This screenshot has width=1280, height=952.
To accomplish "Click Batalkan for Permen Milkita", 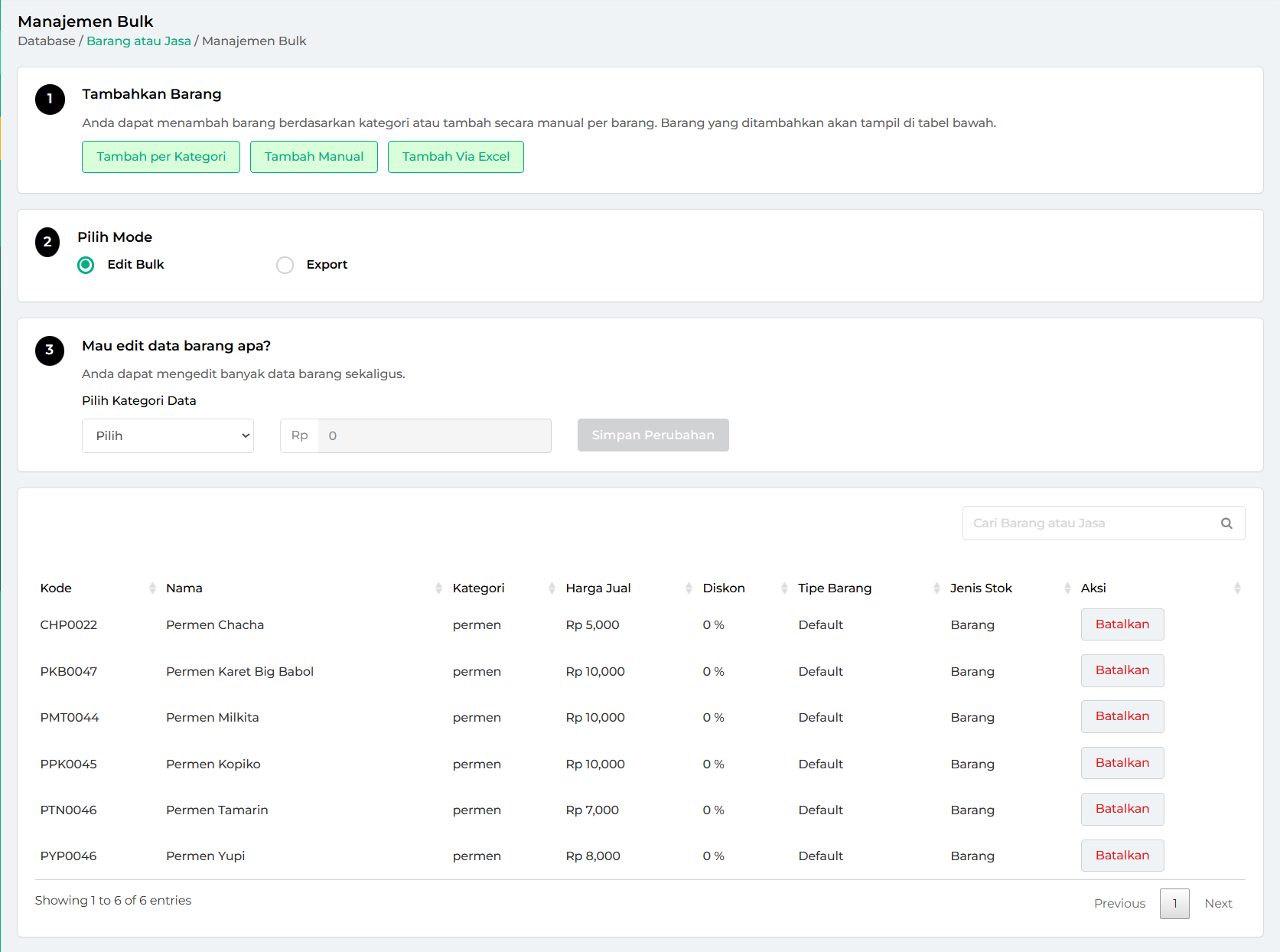I will tap(1122, 716).
